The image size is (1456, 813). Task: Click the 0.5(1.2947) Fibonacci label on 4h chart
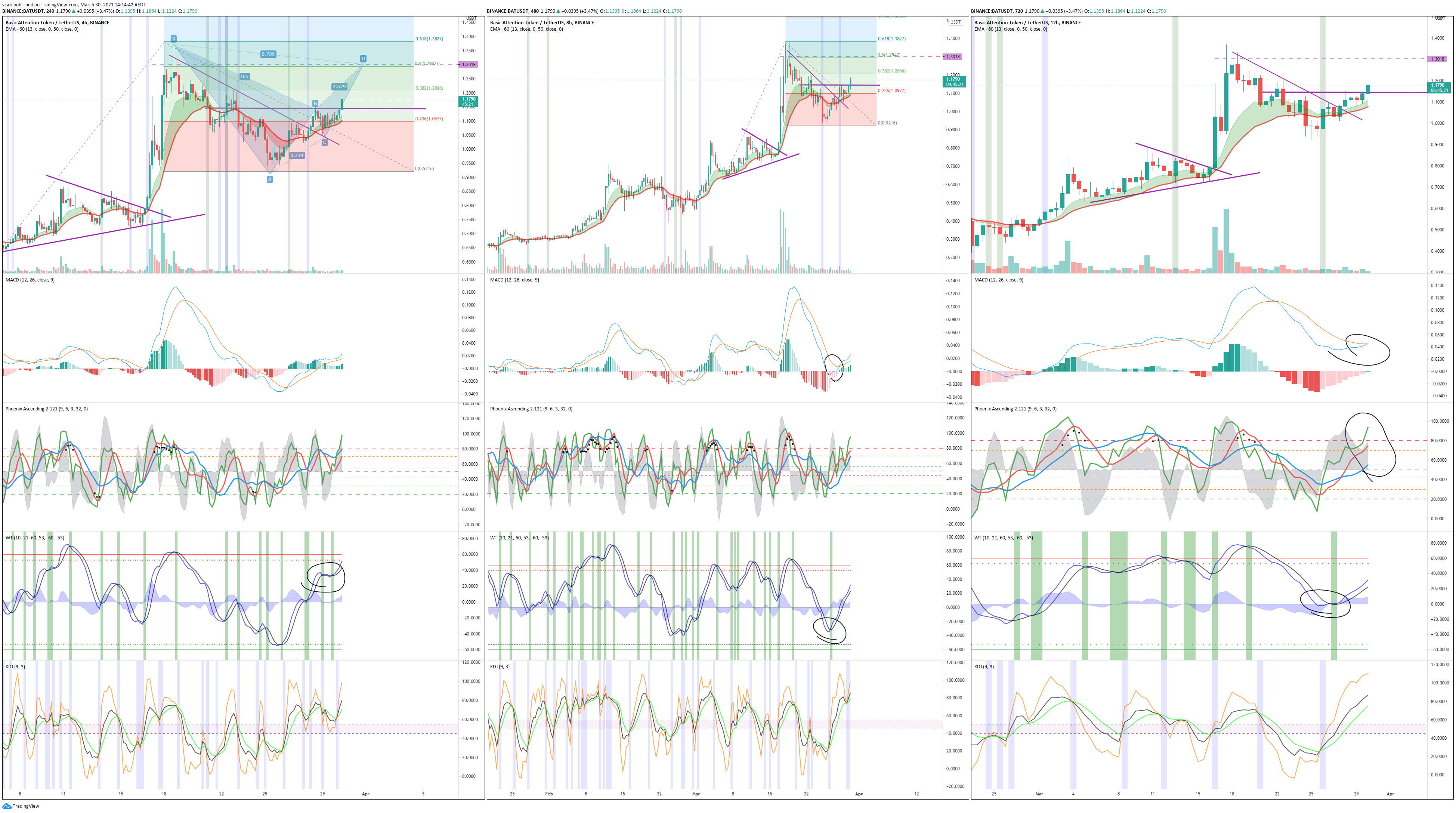click(426, 63)
